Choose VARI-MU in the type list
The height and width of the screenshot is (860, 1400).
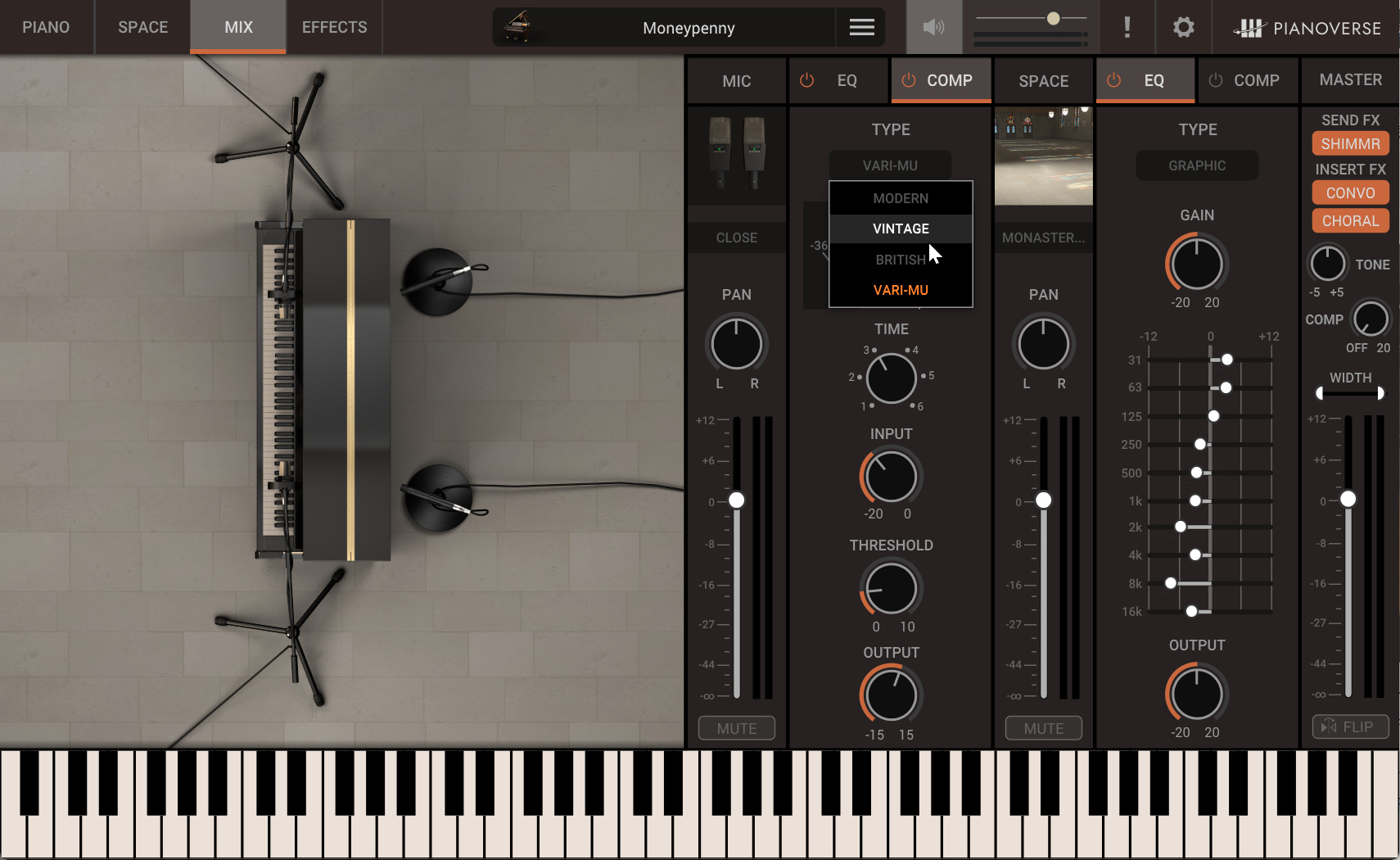coord(901,290)
